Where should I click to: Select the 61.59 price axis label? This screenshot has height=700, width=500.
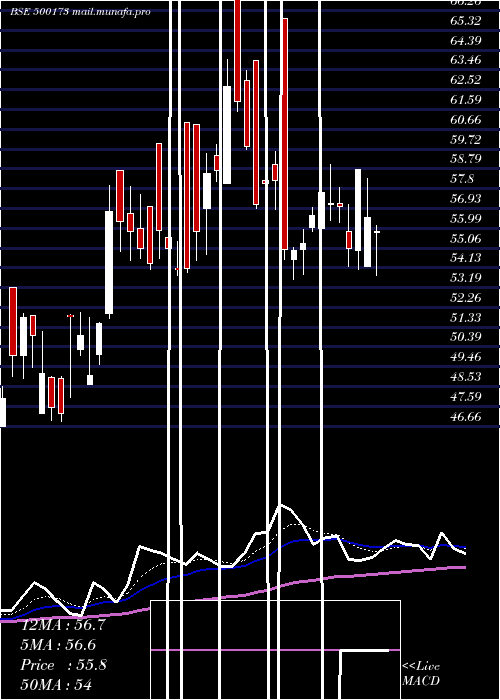(x=466, y=100)
